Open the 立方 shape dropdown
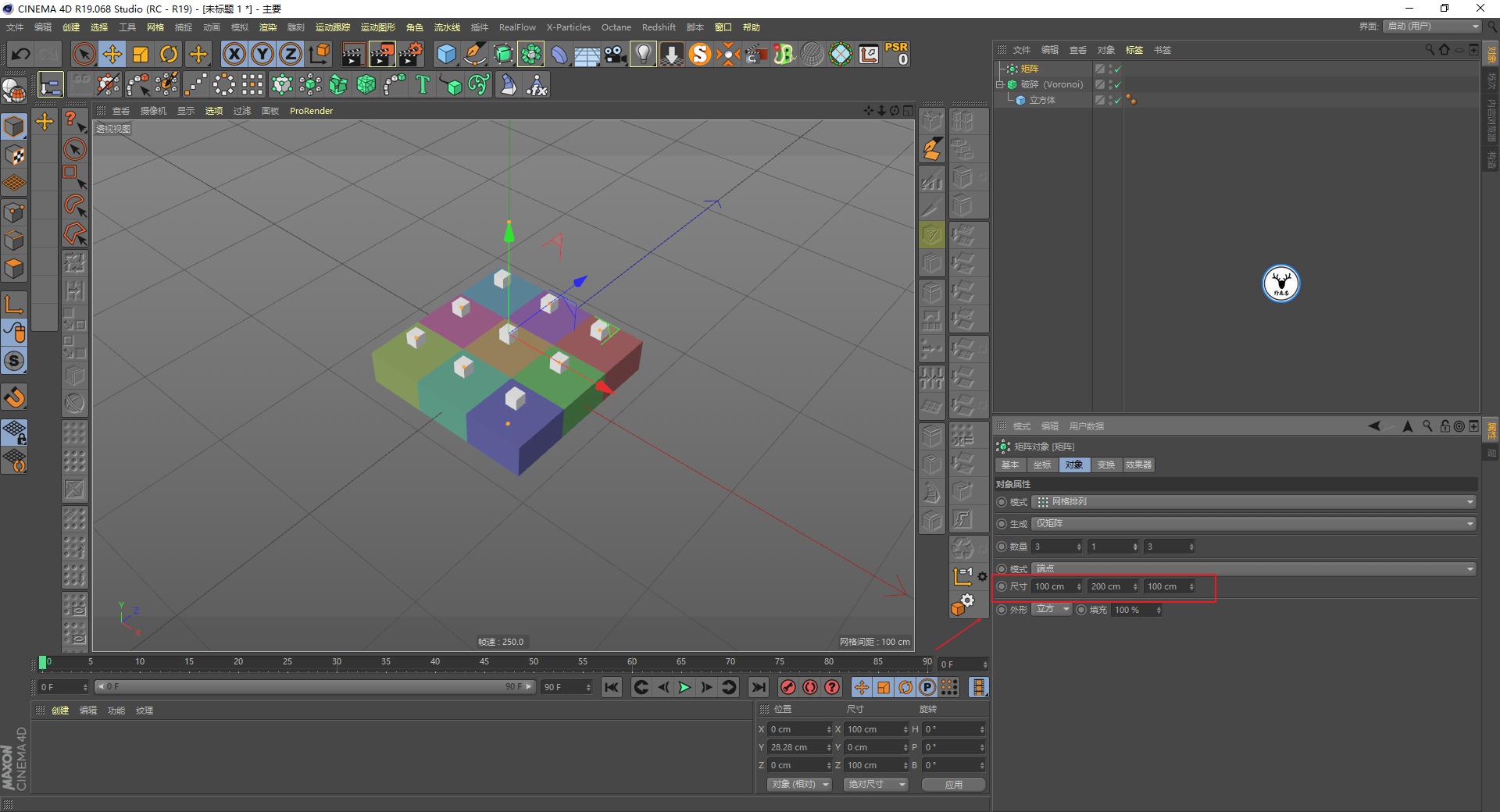This screenshot has height=812, width=1500. [x=1051, y=610]
